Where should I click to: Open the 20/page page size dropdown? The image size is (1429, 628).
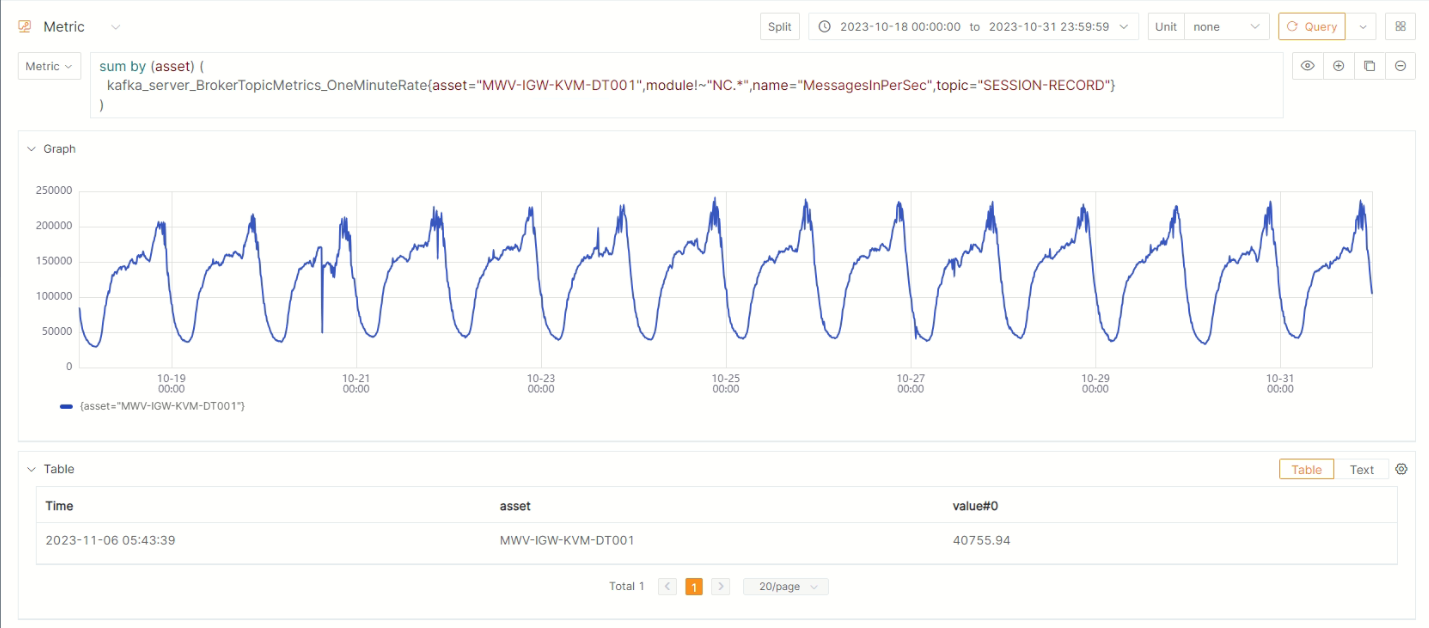pos(786,587)
